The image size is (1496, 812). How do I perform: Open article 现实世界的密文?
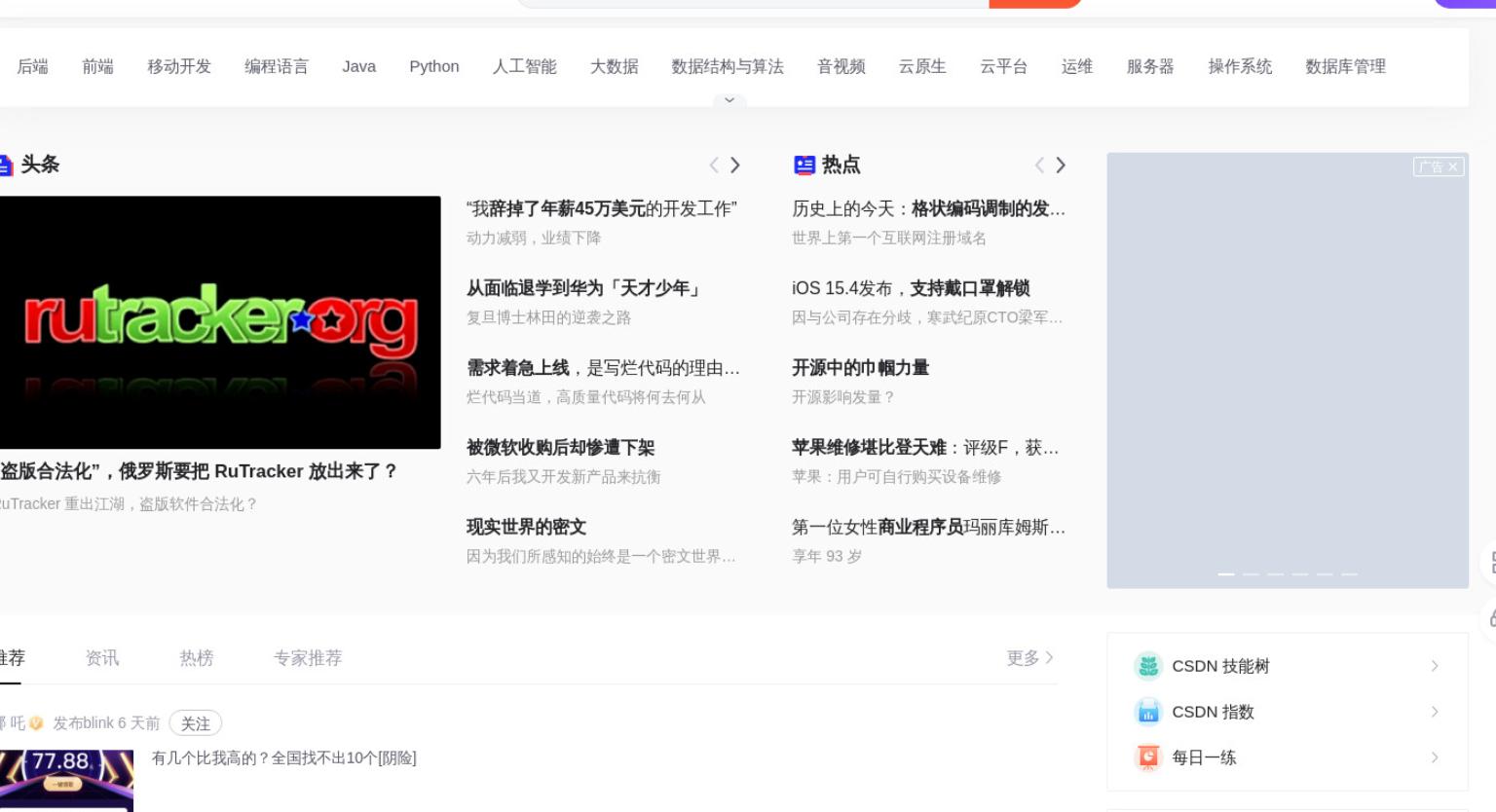click(x=526, y=527)
